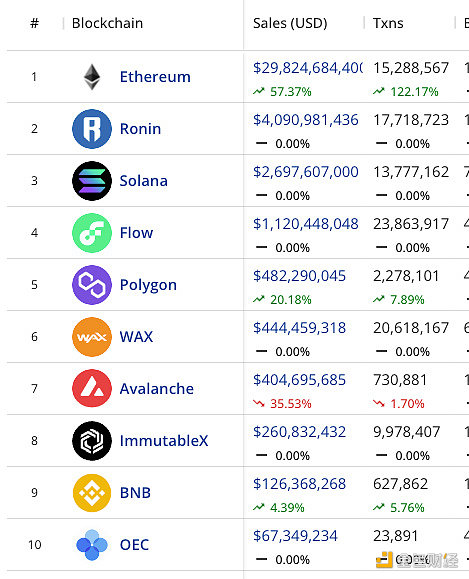The image size is (469, 579).
Task: Click the Ethereum diamond logo icon
Action: pyautogui.click(x=92, y=77)
